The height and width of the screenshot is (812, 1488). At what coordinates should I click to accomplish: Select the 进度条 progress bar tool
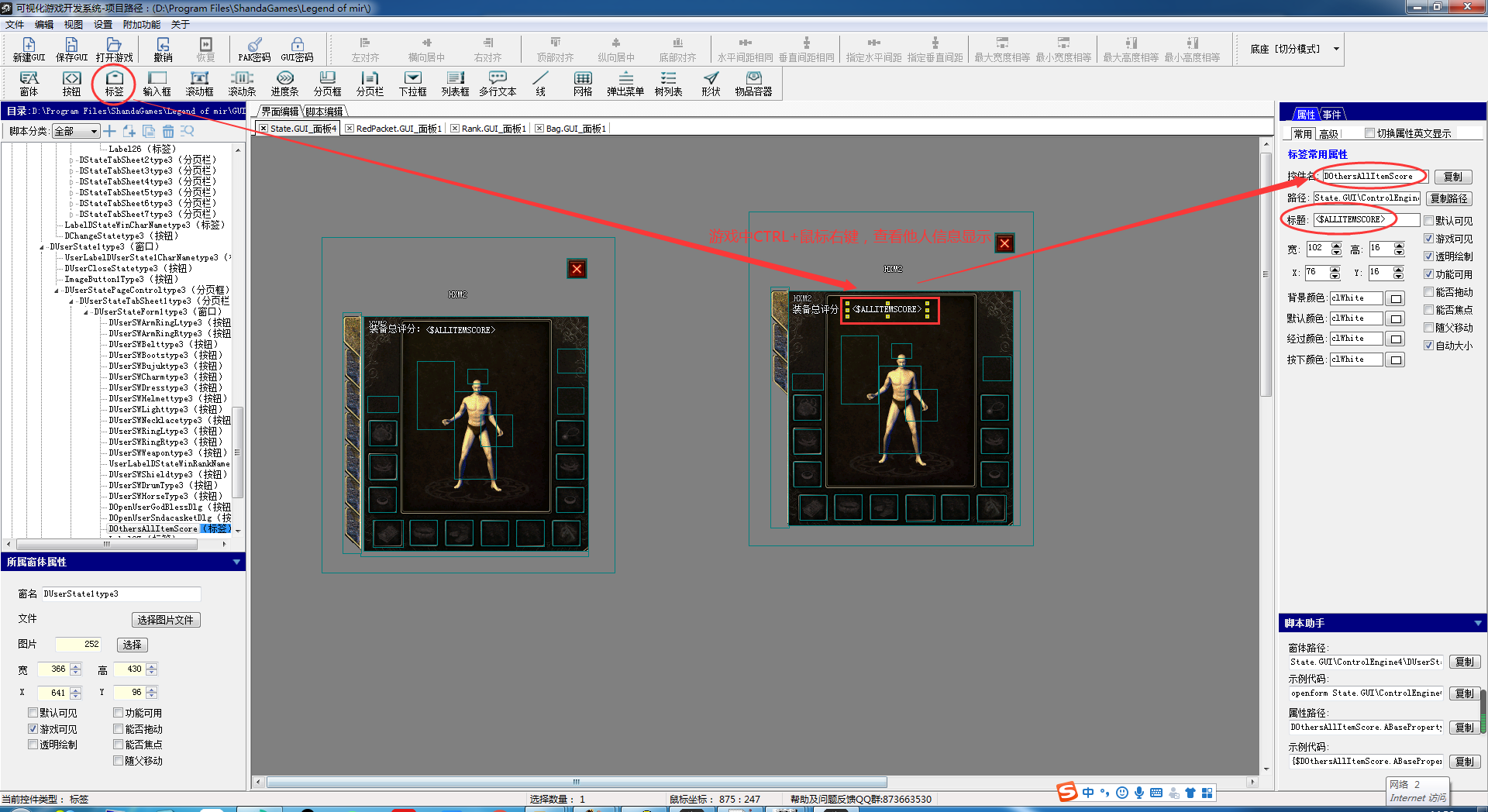[x=284, y=84]
